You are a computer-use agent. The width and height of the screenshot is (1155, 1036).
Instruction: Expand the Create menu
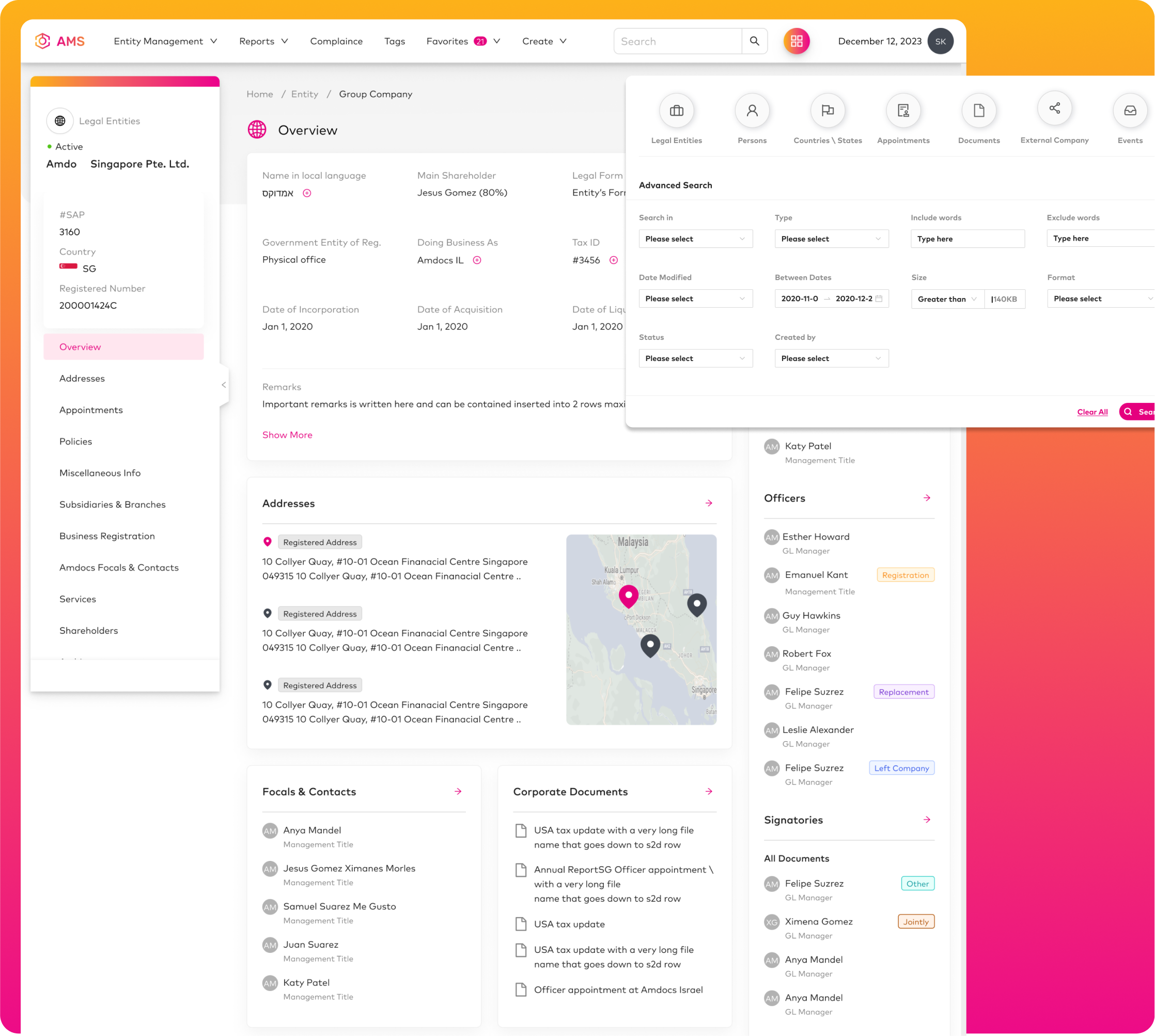tap(544, 41)
